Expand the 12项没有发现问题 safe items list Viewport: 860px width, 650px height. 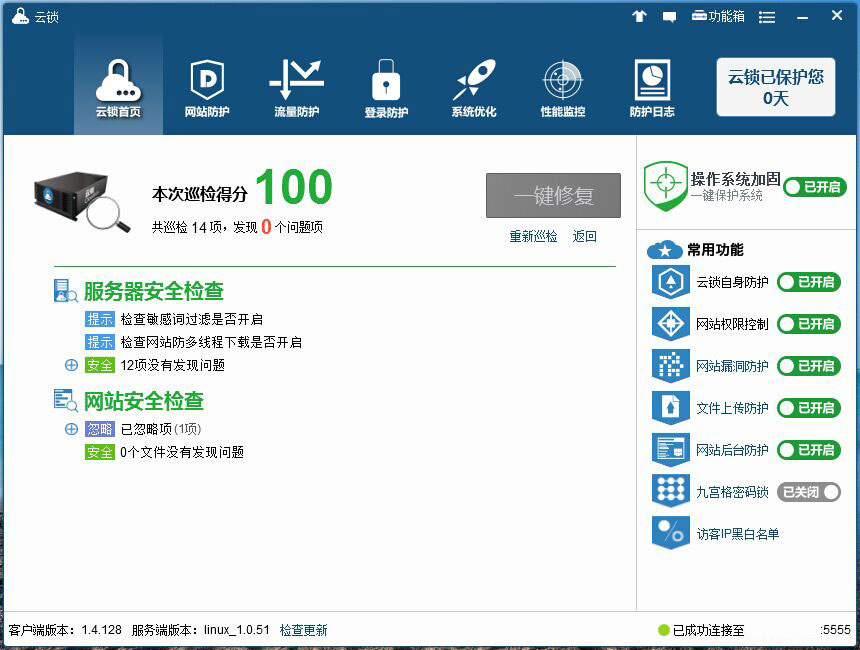[x=71, y=365]
